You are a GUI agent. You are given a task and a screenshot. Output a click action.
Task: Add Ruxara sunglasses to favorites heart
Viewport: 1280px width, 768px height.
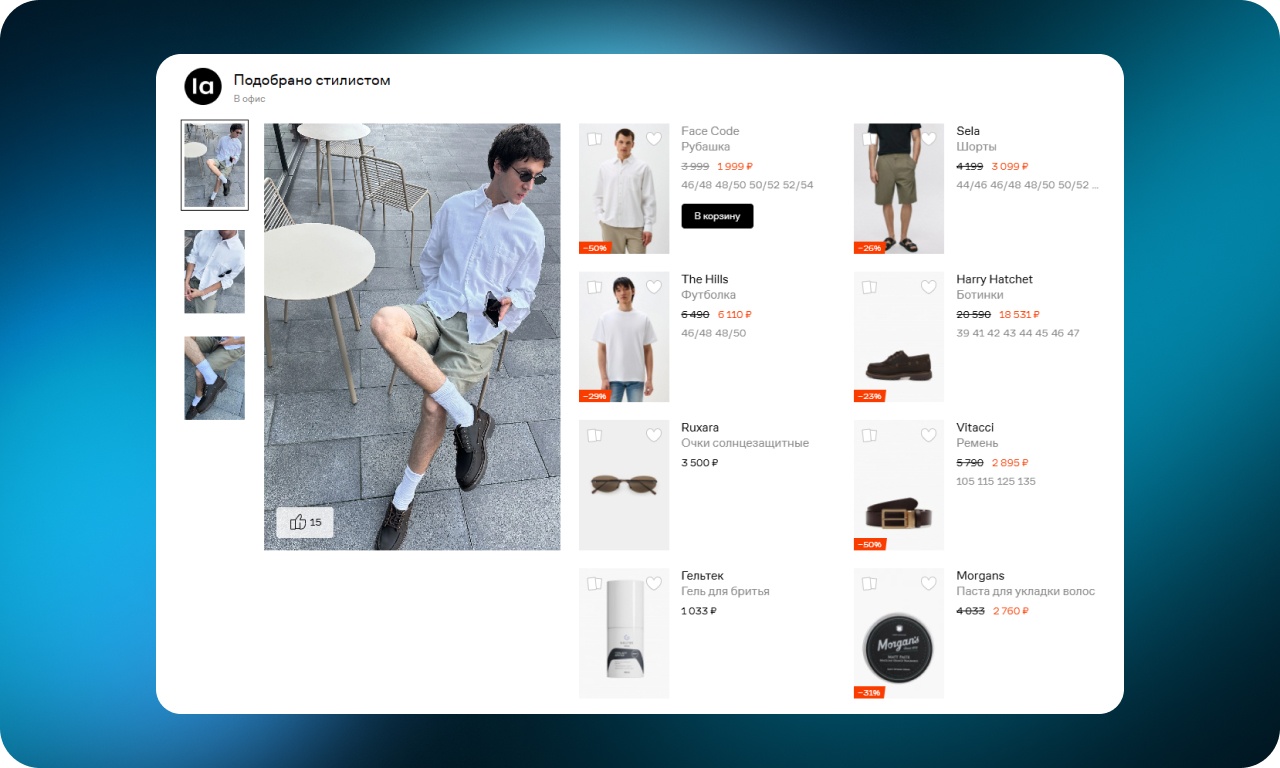[654, 435]
